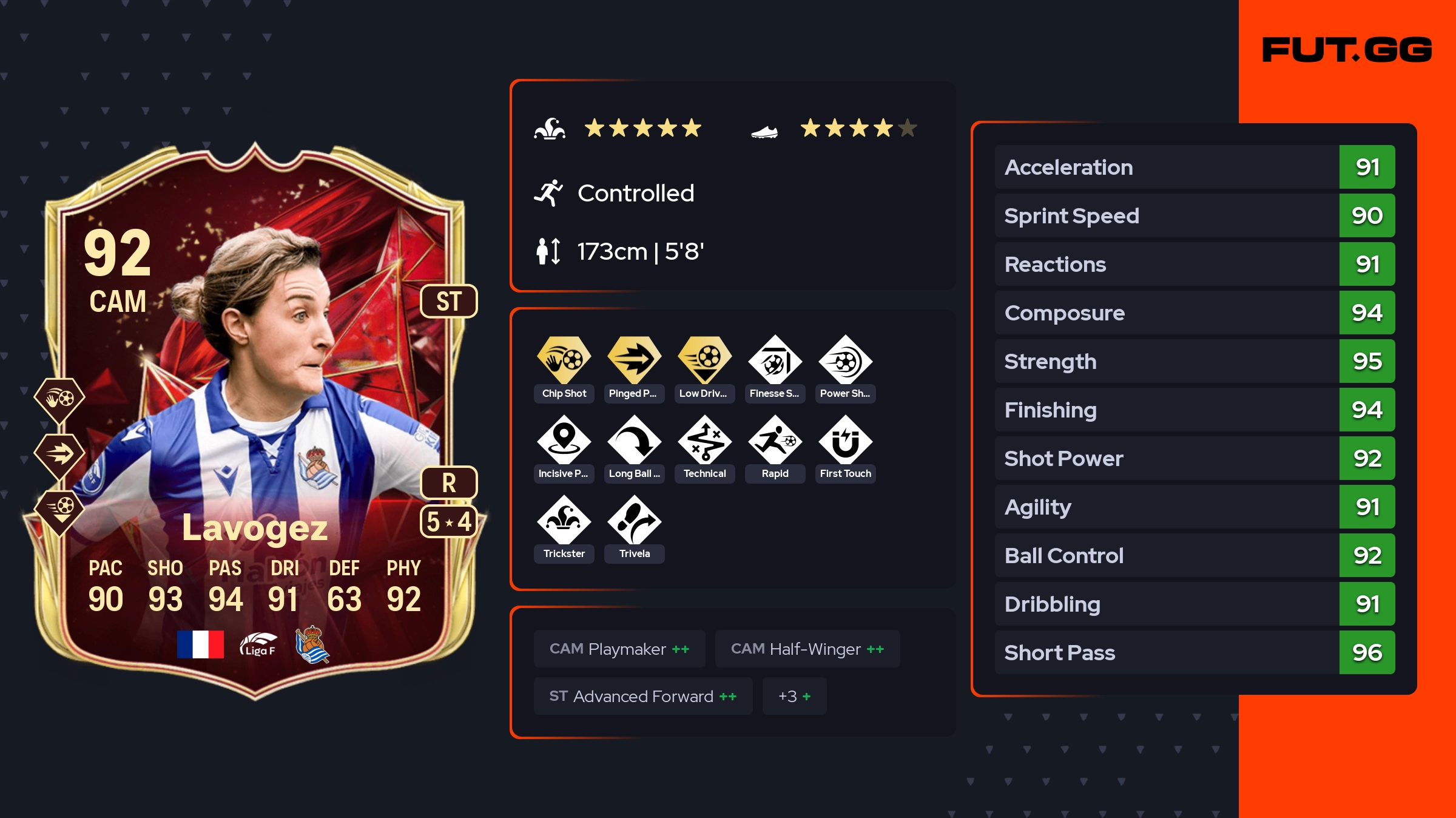This screenshot has width=1456, height=818.
Task: Click the CAM Playmaker role chip
Action: pyautogui.click(x=619, y=649)
